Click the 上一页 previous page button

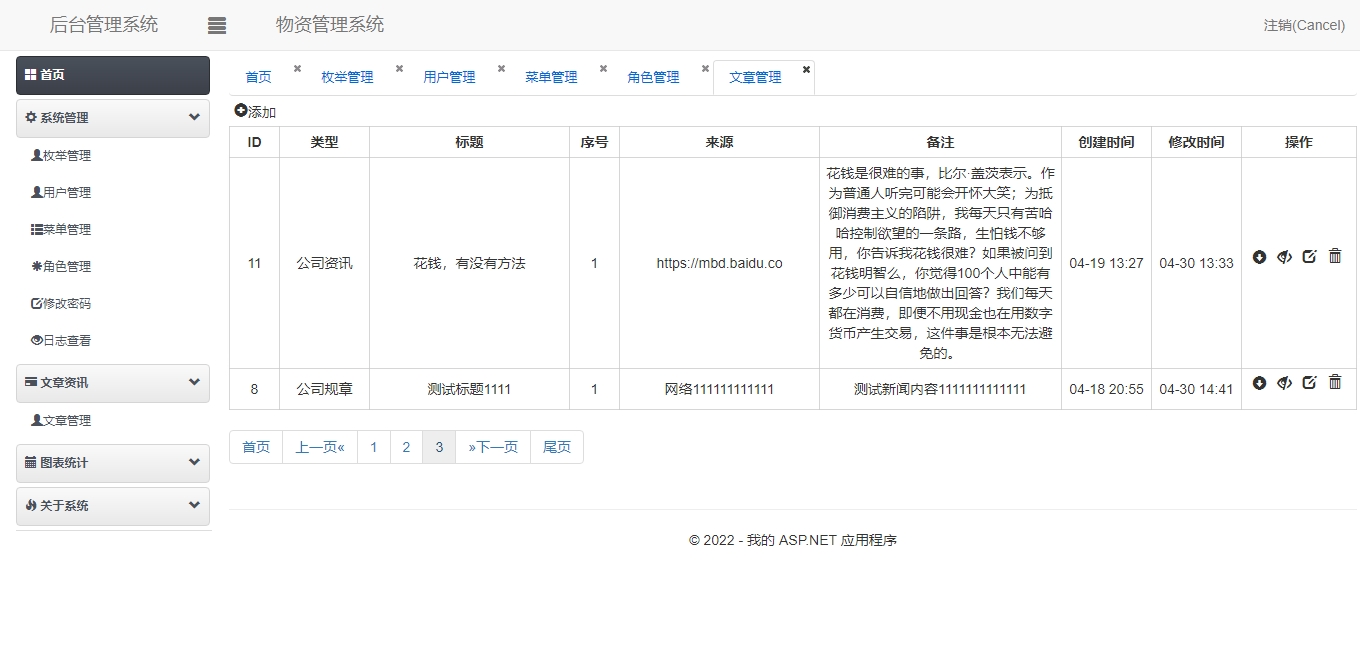(320, 447)
